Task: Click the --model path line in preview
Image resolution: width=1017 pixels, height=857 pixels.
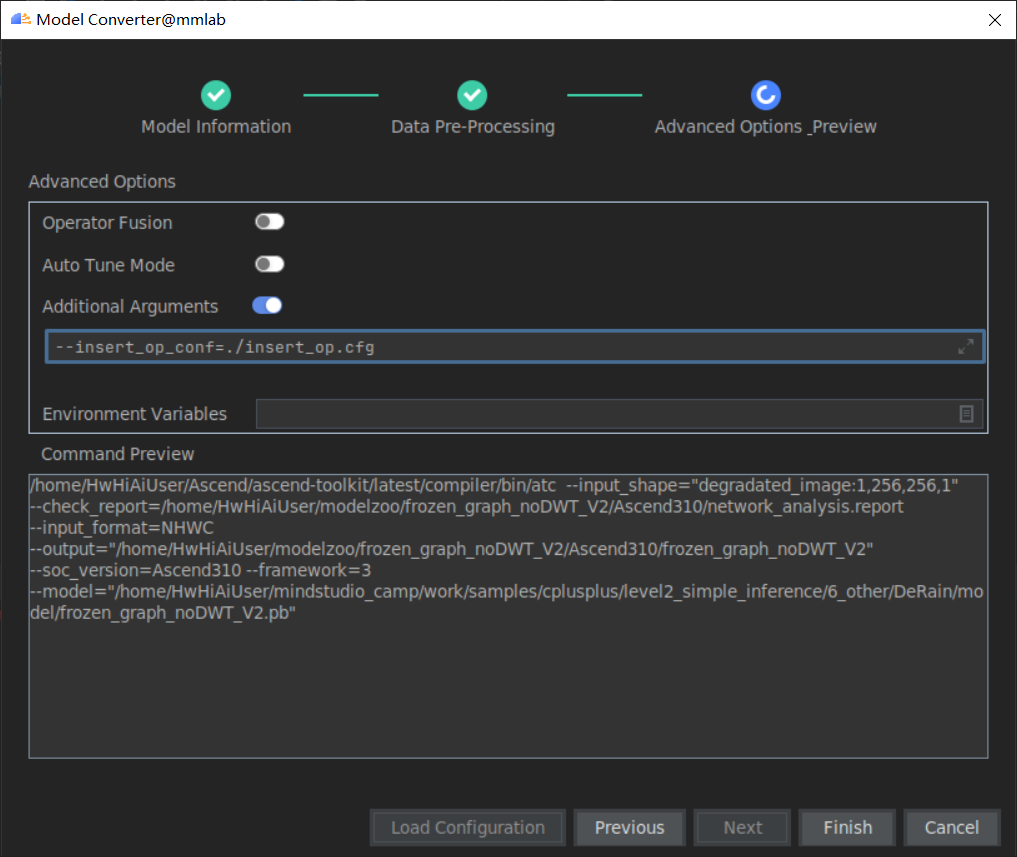Action: [x=507, y=602]
